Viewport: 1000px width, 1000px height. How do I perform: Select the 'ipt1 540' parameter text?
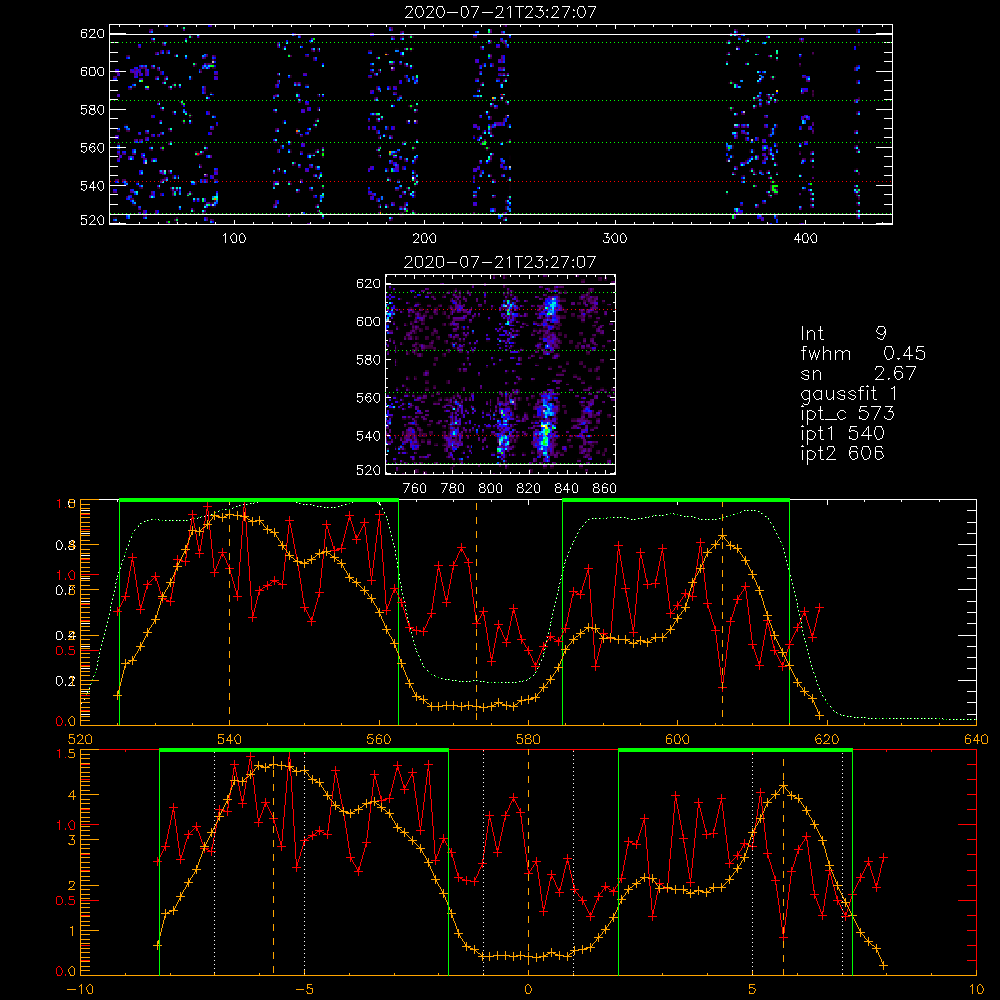(x=842, y=434)
